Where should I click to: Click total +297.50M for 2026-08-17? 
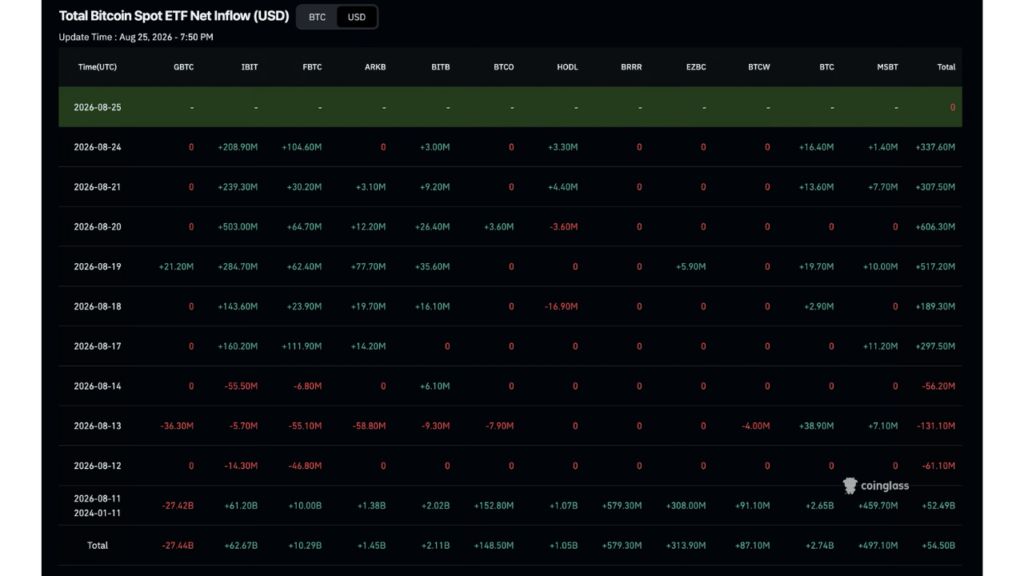935,346
